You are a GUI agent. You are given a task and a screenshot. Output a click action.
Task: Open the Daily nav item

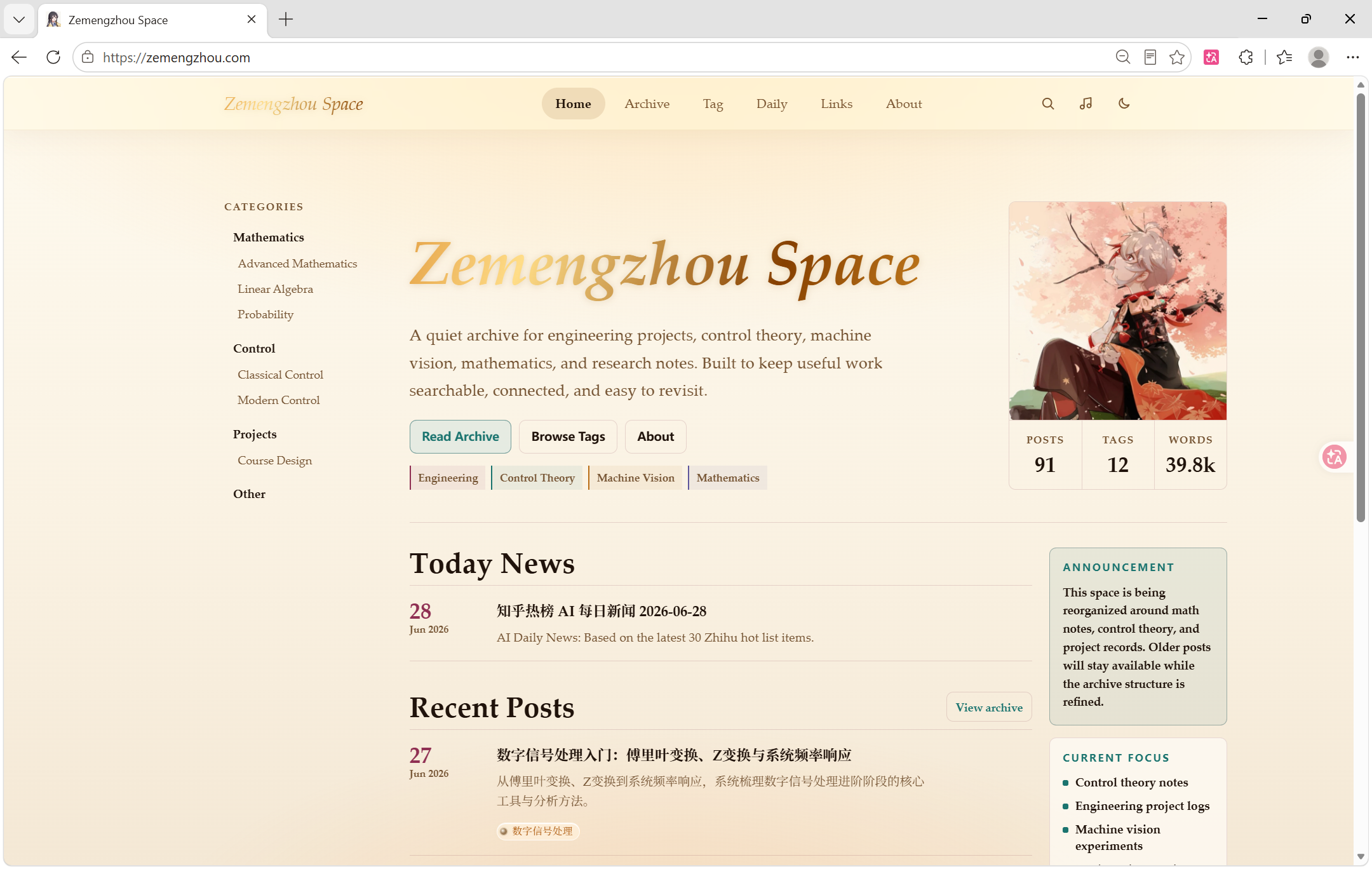click(772, 104)
